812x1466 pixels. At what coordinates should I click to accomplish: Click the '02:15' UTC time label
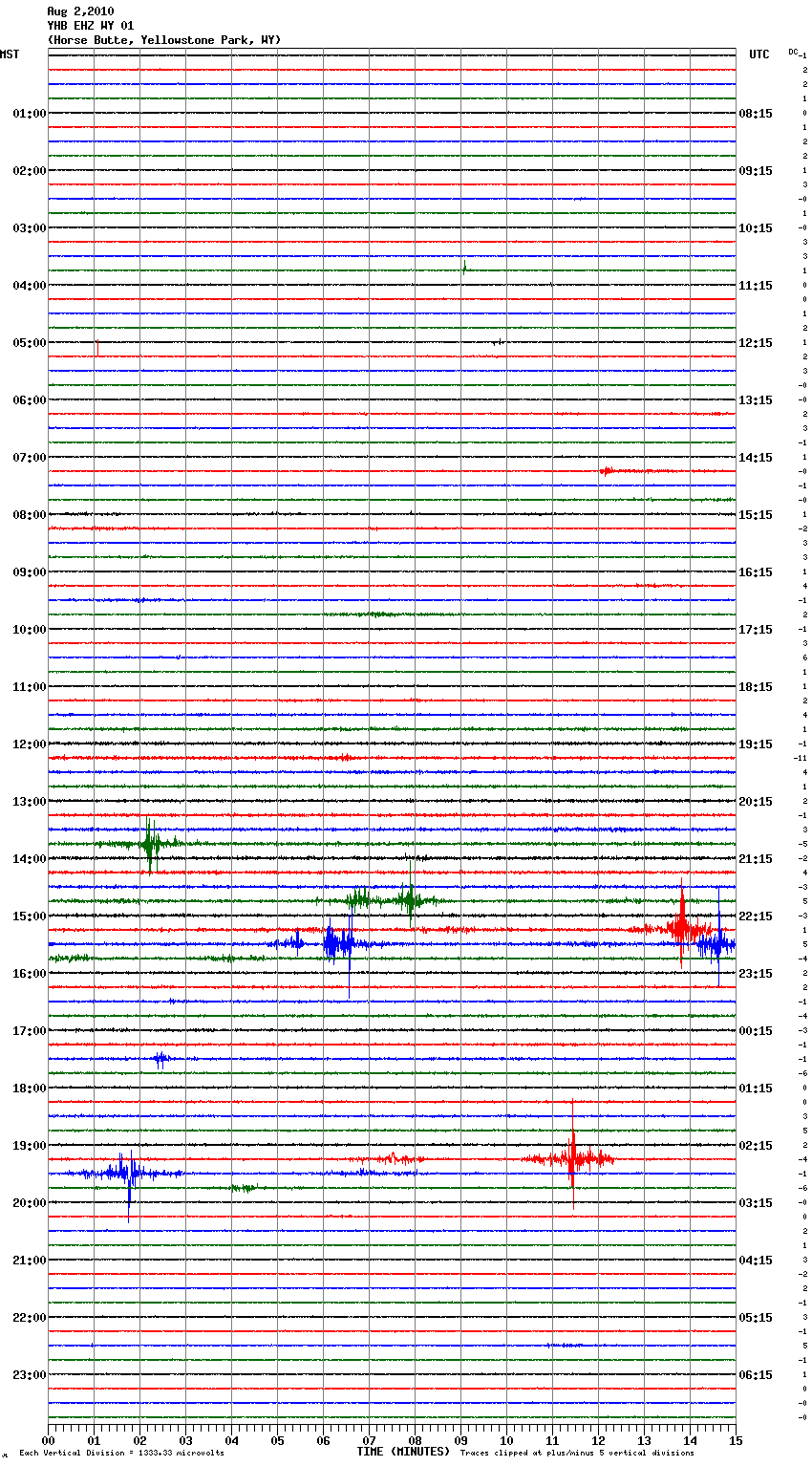pyautogui.click(x=756, y=1146)
